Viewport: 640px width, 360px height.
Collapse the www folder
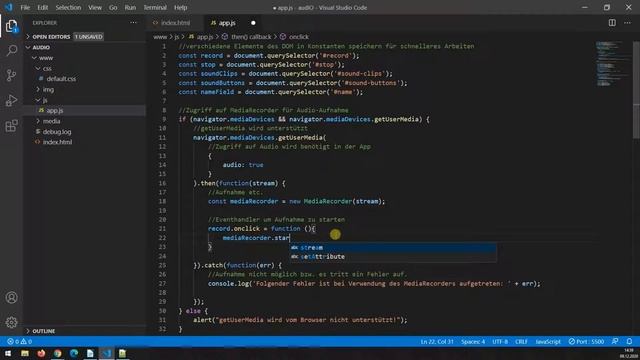point(46,58)
